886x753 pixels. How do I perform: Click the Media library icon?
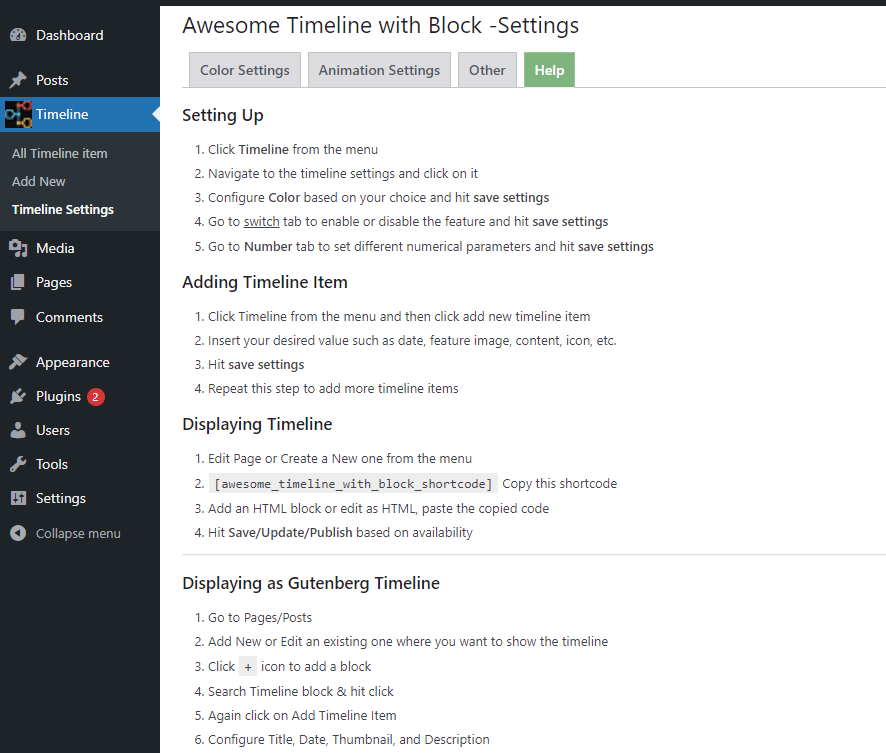pos(18,248)
